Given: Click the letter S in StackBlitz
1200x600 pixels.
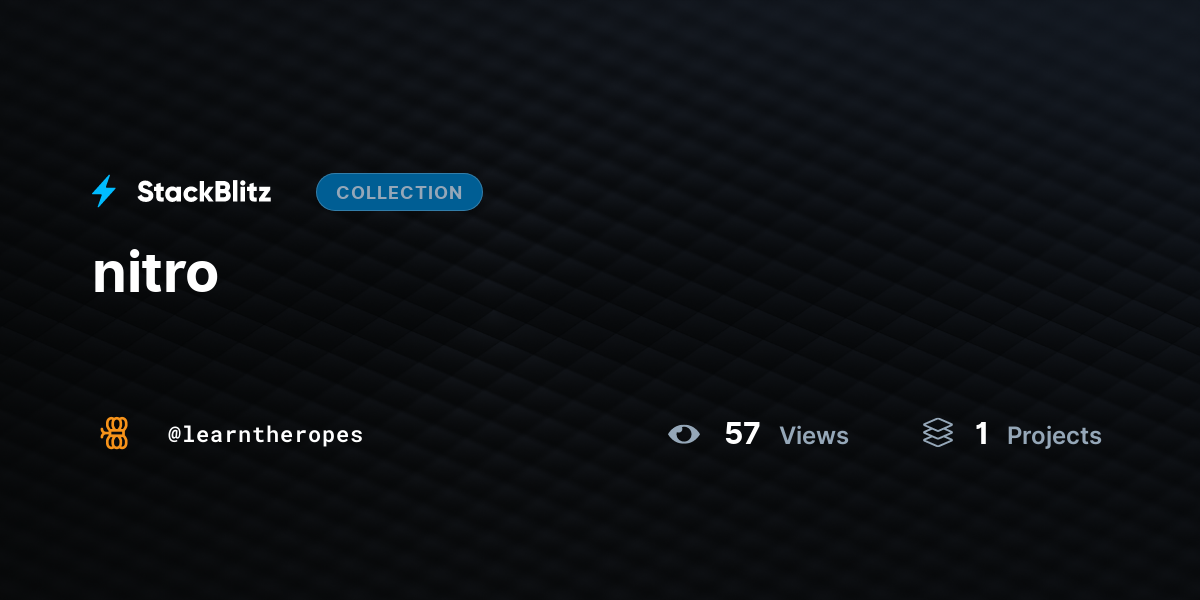Looking at the screenshot, I should [146, 192].
